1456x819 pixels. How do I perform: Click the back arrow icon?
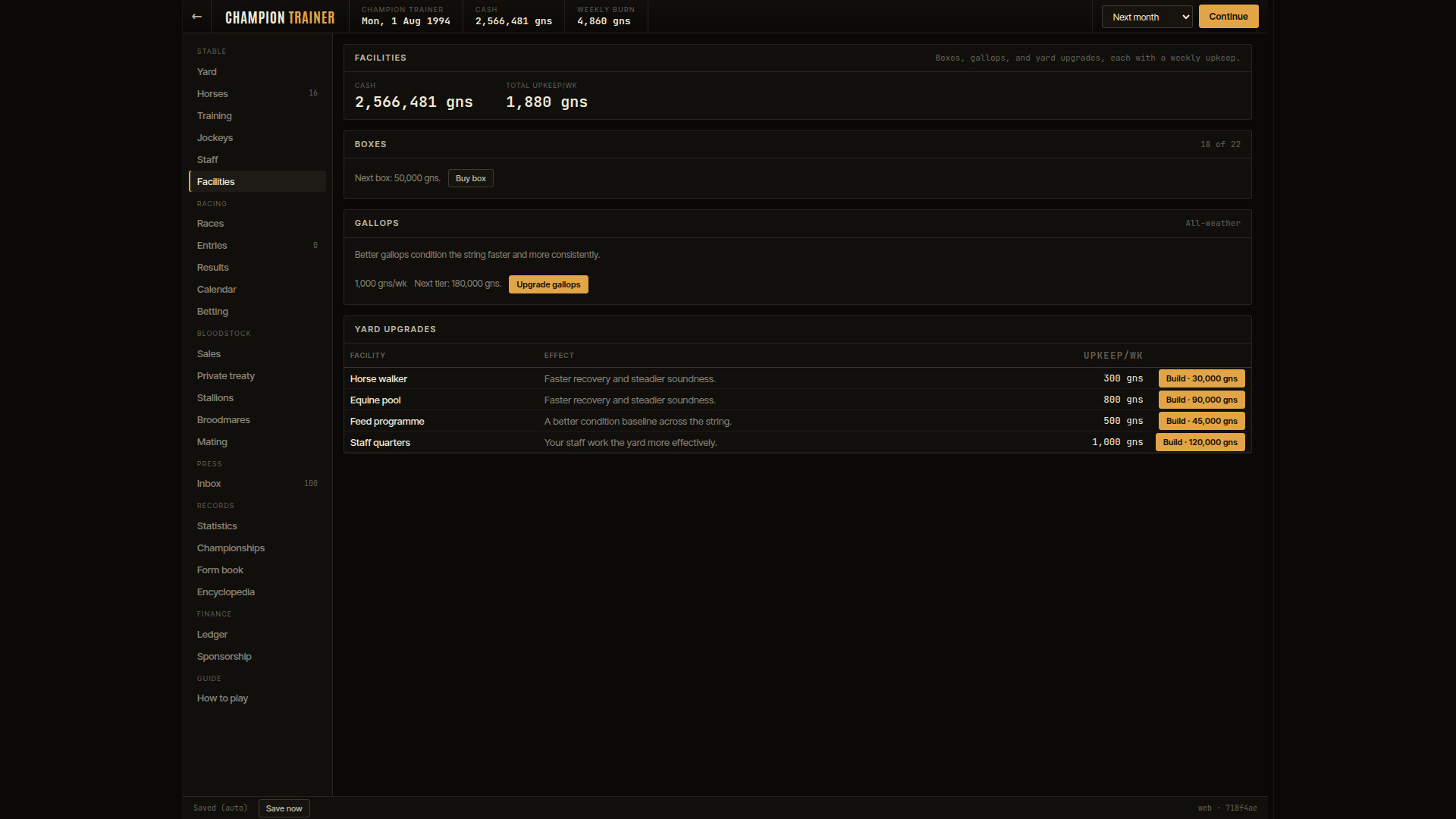click(x=196, y=17)
